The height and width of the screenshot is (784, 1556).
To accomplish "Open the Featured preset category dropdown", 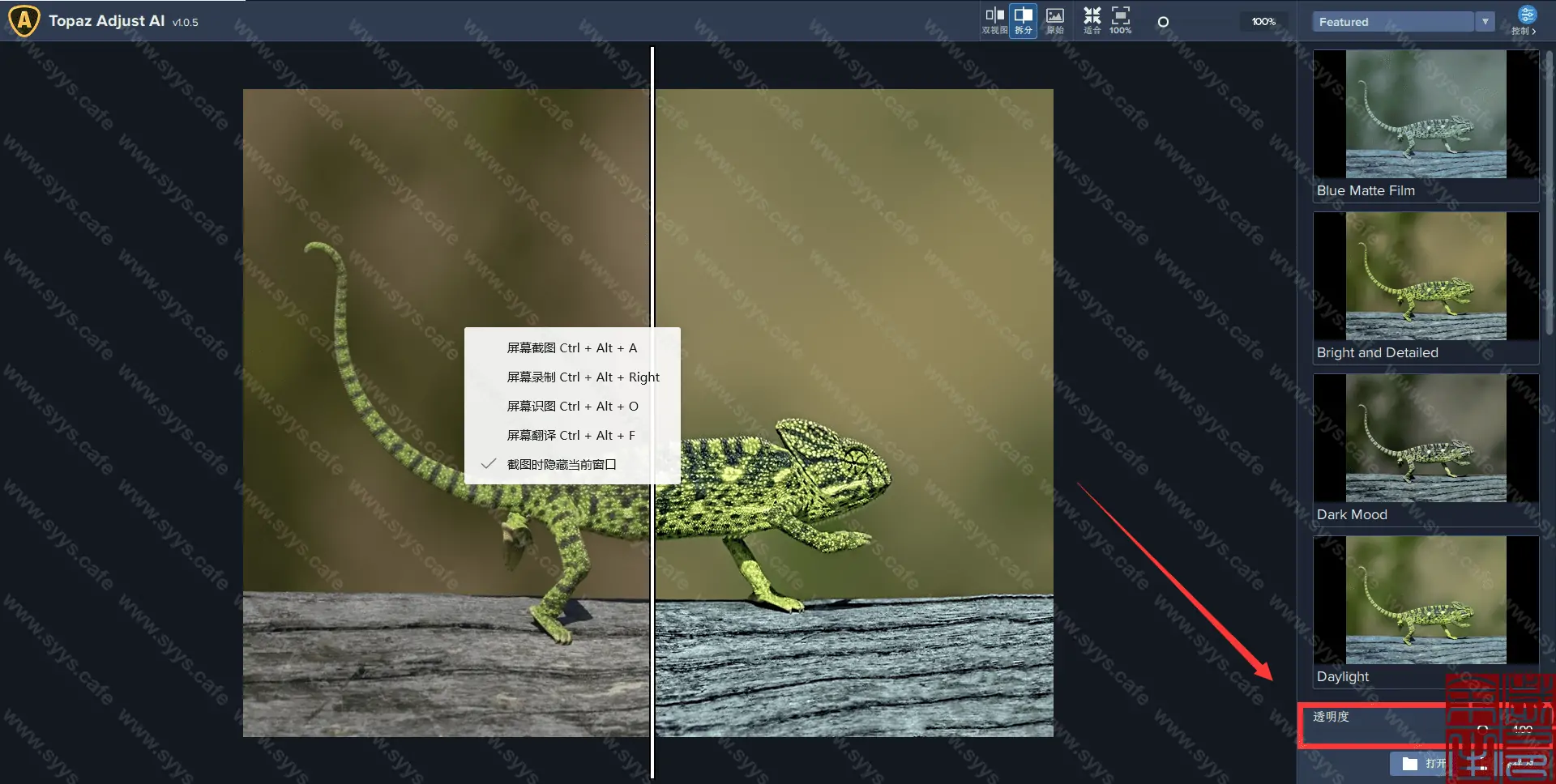I will click(1392, 22).
